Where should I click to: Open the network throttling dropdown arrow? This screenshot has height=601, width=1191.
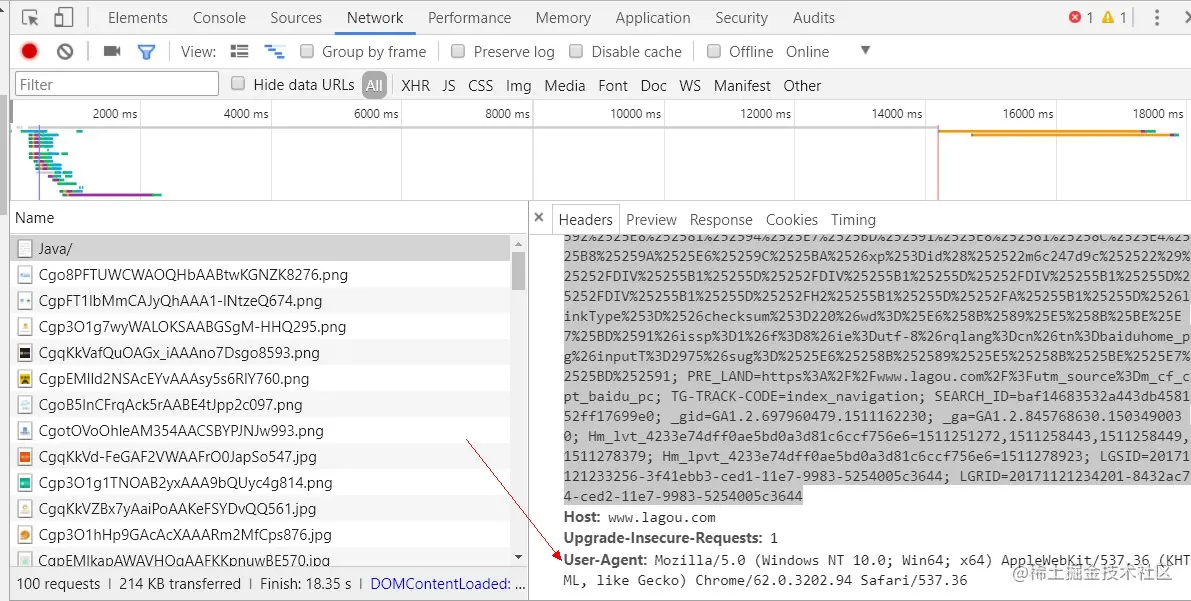(864, 50)
